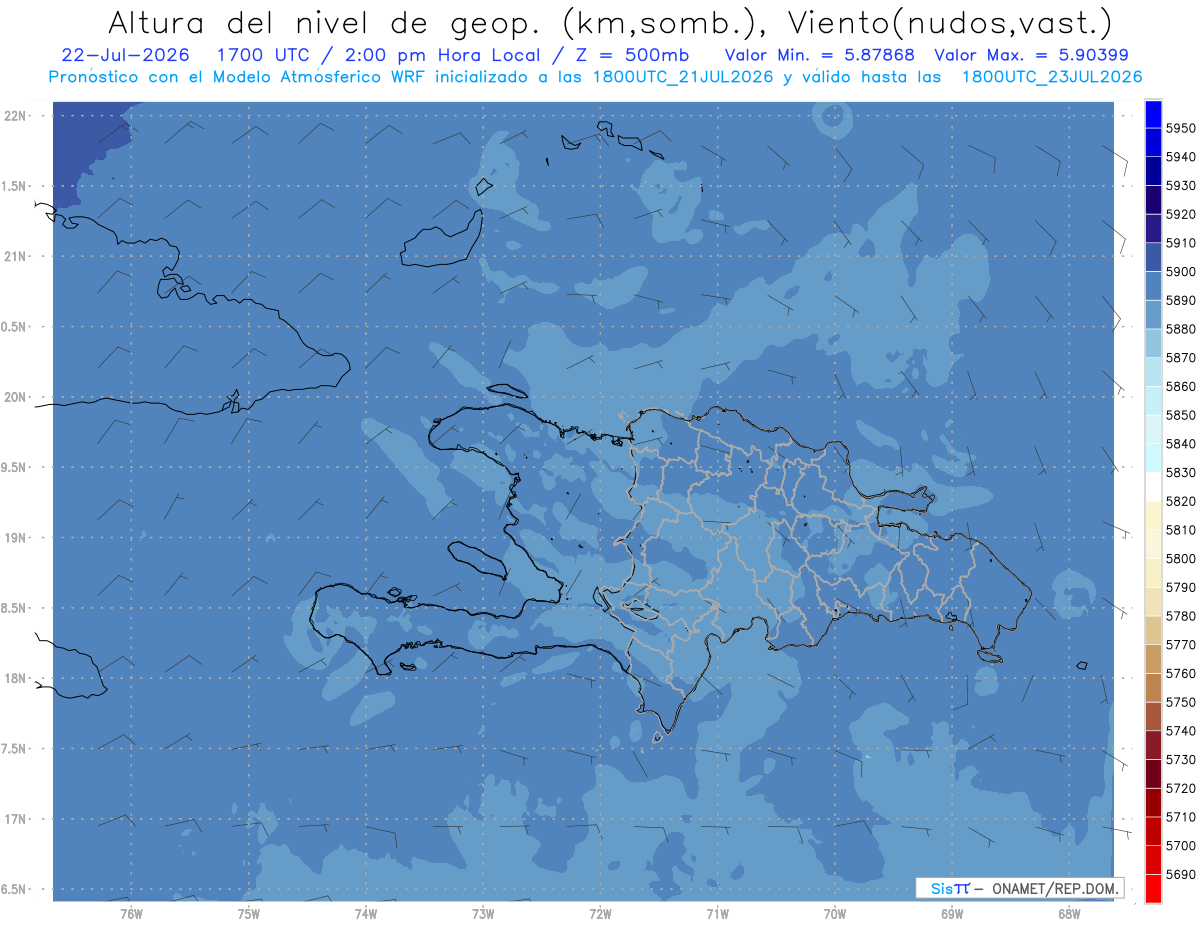Click the colorbar label '5900'
Viewport: 1200px width, 927px height.
tap(1180, 271)
